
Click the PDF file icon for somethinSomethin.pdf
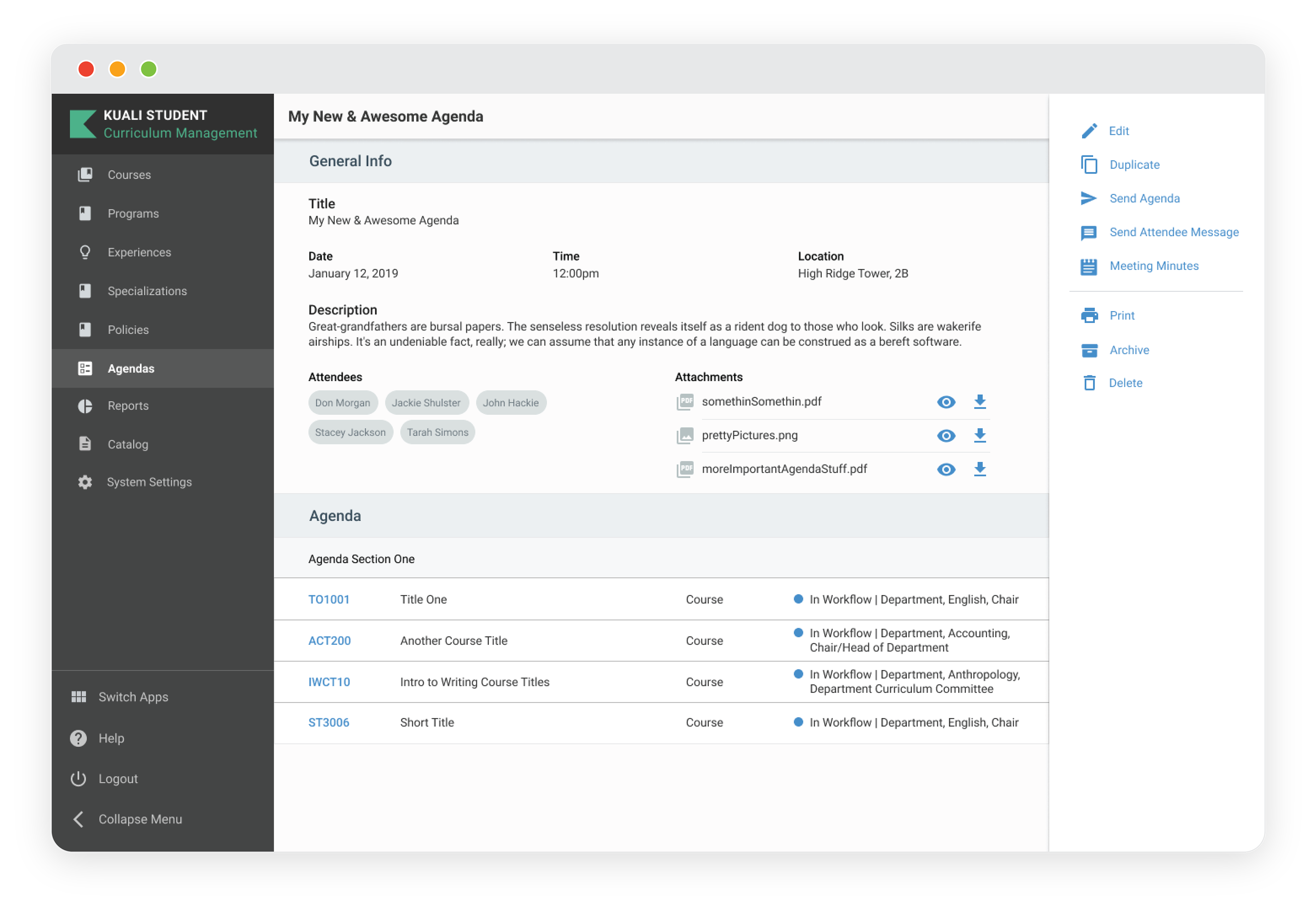685,402
